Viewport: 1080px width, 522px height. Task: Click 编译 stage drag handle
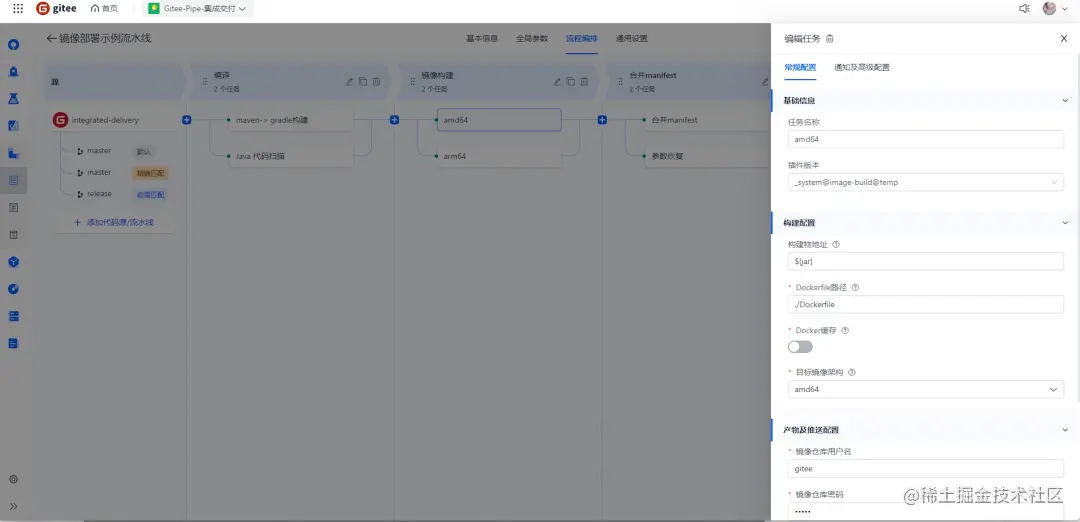tap(204, 81)
